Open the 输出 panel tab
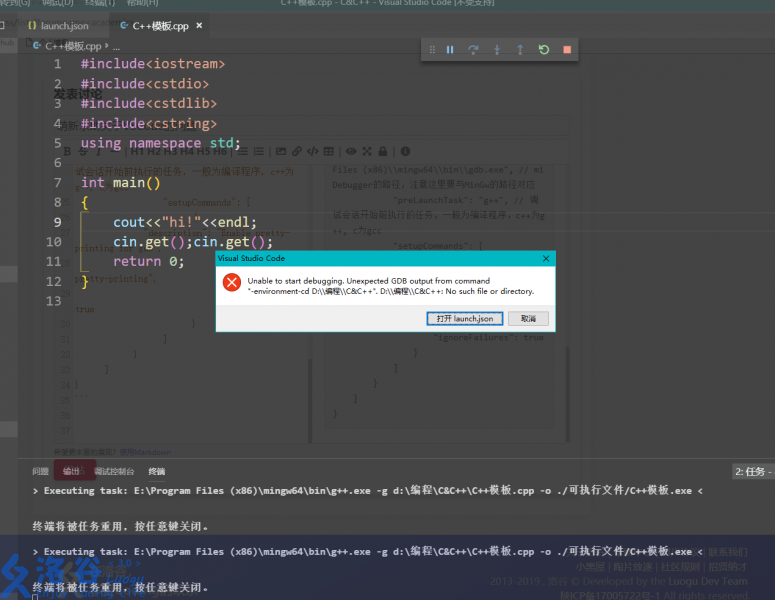This screenshot has height=600, width=775. point(72,471)
